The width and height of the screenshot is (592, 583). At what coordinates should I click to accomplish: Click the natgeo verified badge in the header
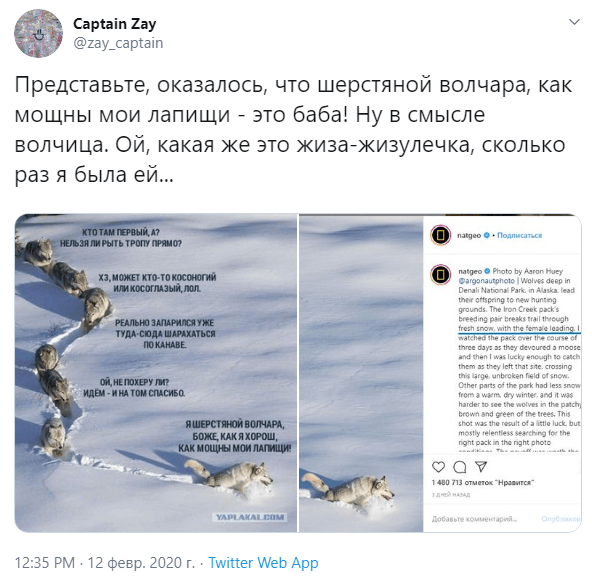(487, 235)
